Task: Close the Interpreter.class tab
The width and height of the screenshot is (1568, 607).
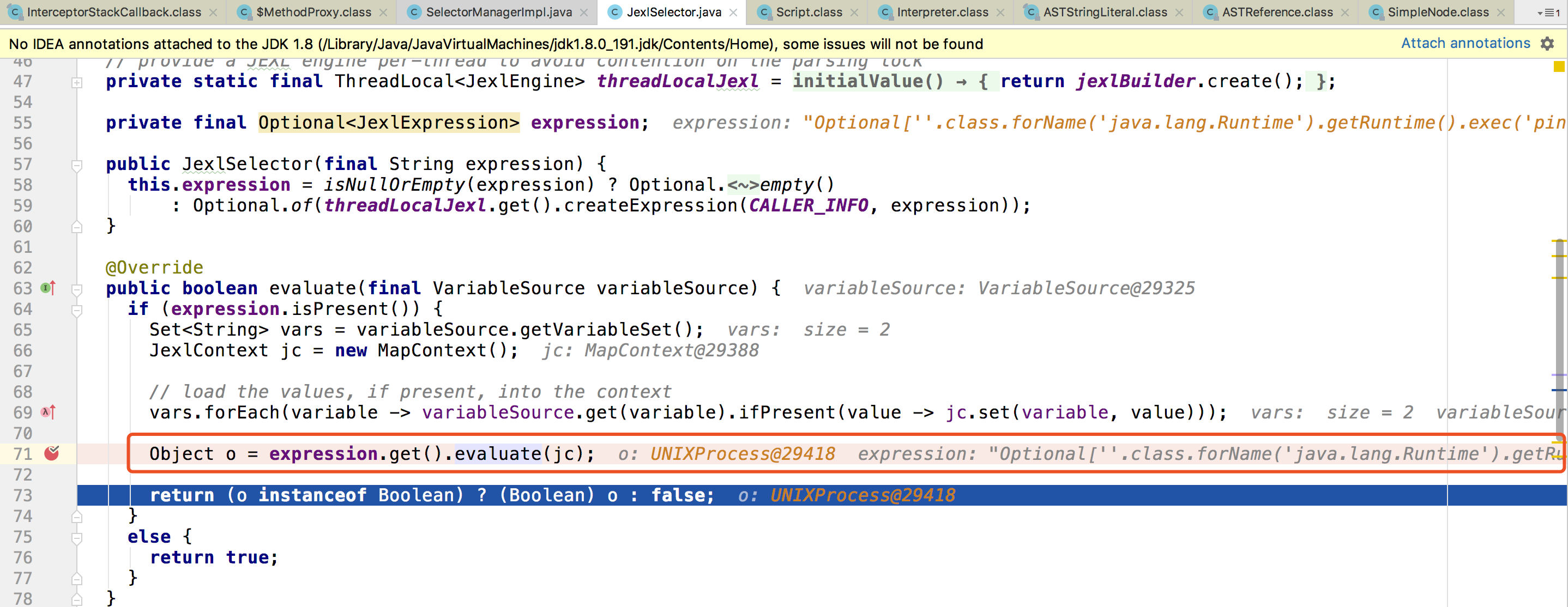Action: coord(1000,13)
